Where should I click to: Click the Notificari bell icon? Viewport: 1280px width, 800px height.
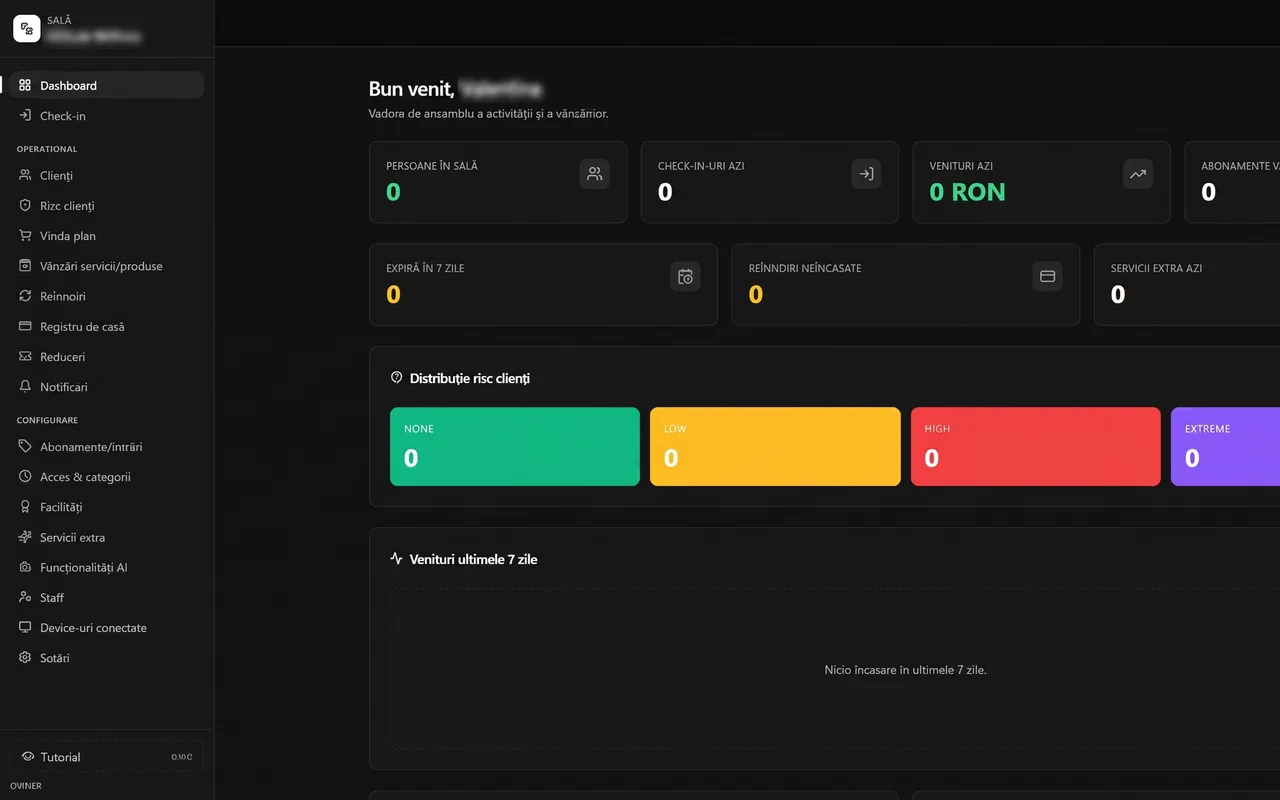25,387
